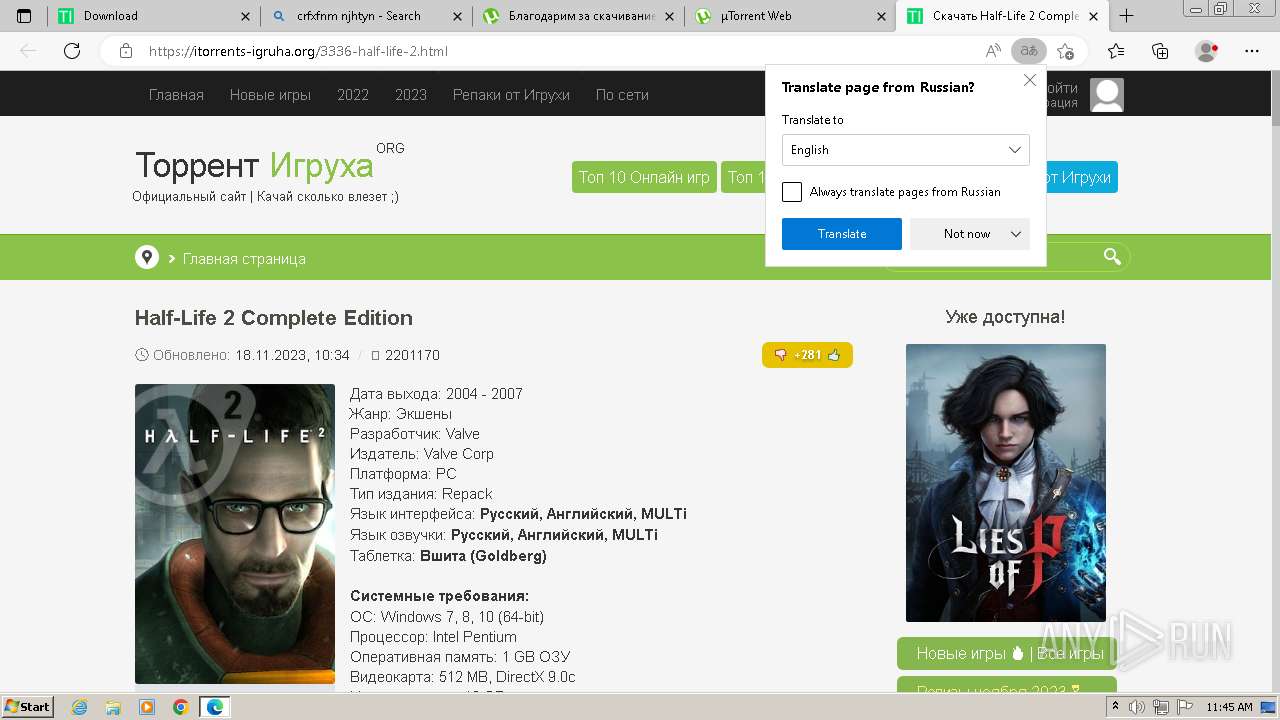
Task: Click the user avatar icon in header
Action: (1106, 95)
